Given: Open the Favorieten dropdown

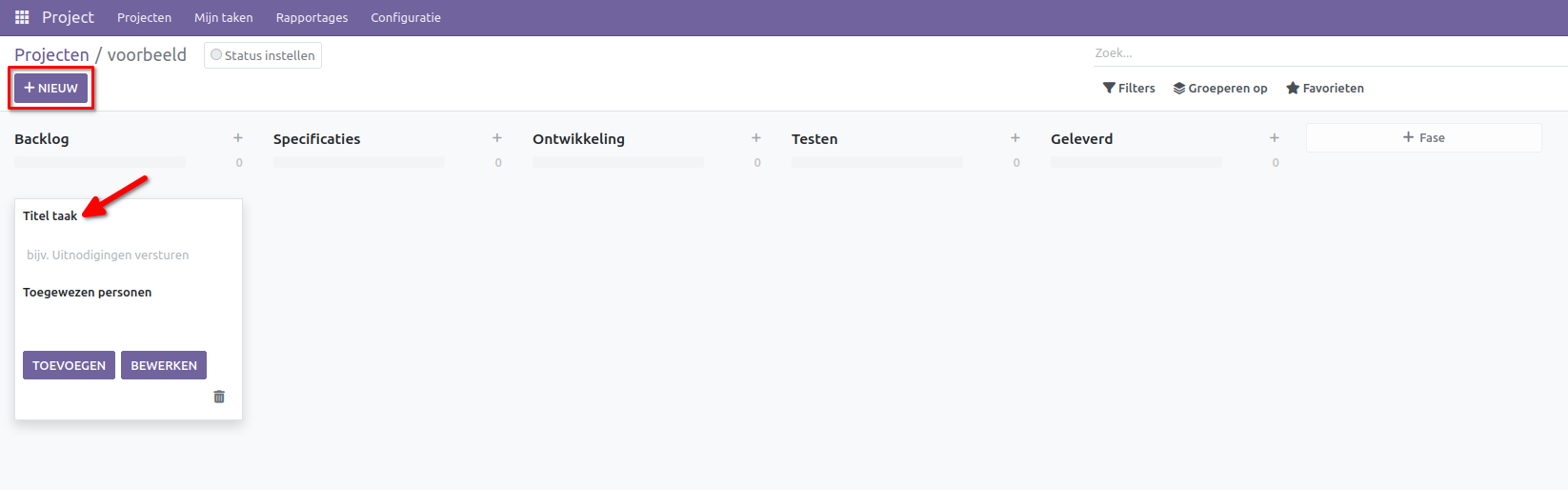Looking at the screenshot, I should [x=1324, y=88].
